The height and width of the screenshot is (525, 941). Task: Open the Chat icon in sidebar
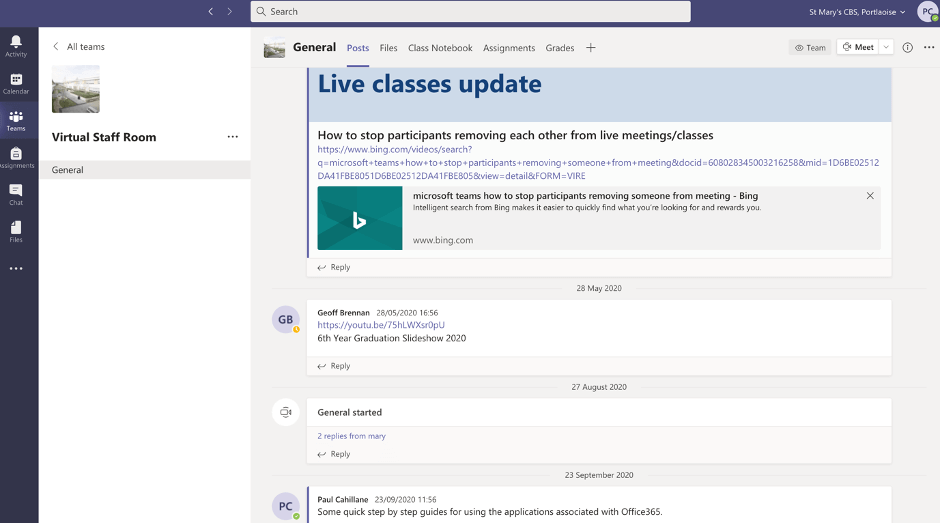point(16,194)
